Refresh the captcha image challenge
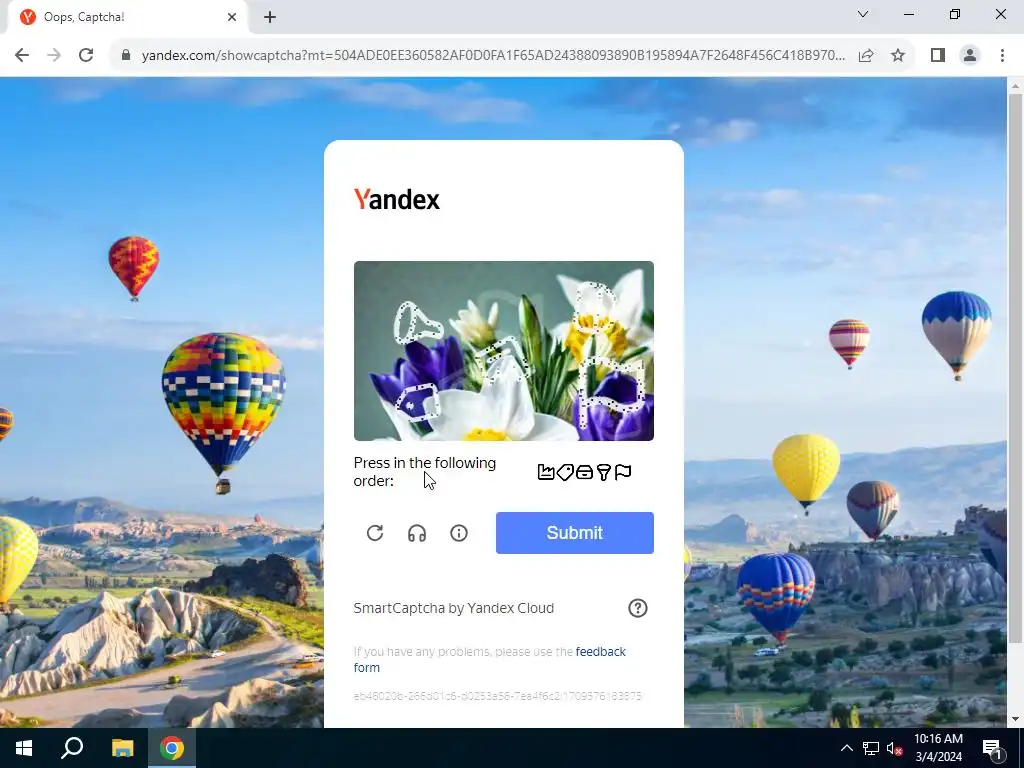This screenshot has width=1024, height=768. click(375, 533)
